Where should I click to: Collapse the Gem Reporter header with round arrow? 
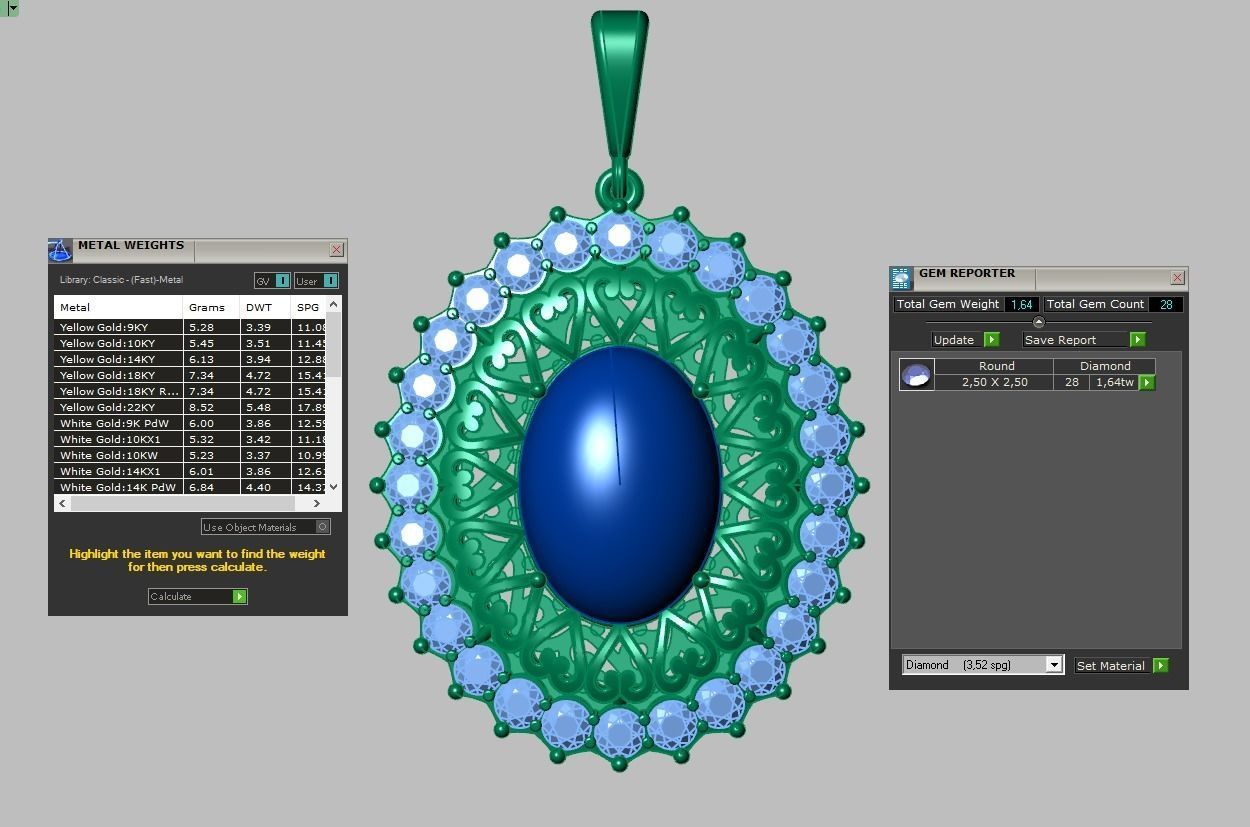pos(1038,322)
